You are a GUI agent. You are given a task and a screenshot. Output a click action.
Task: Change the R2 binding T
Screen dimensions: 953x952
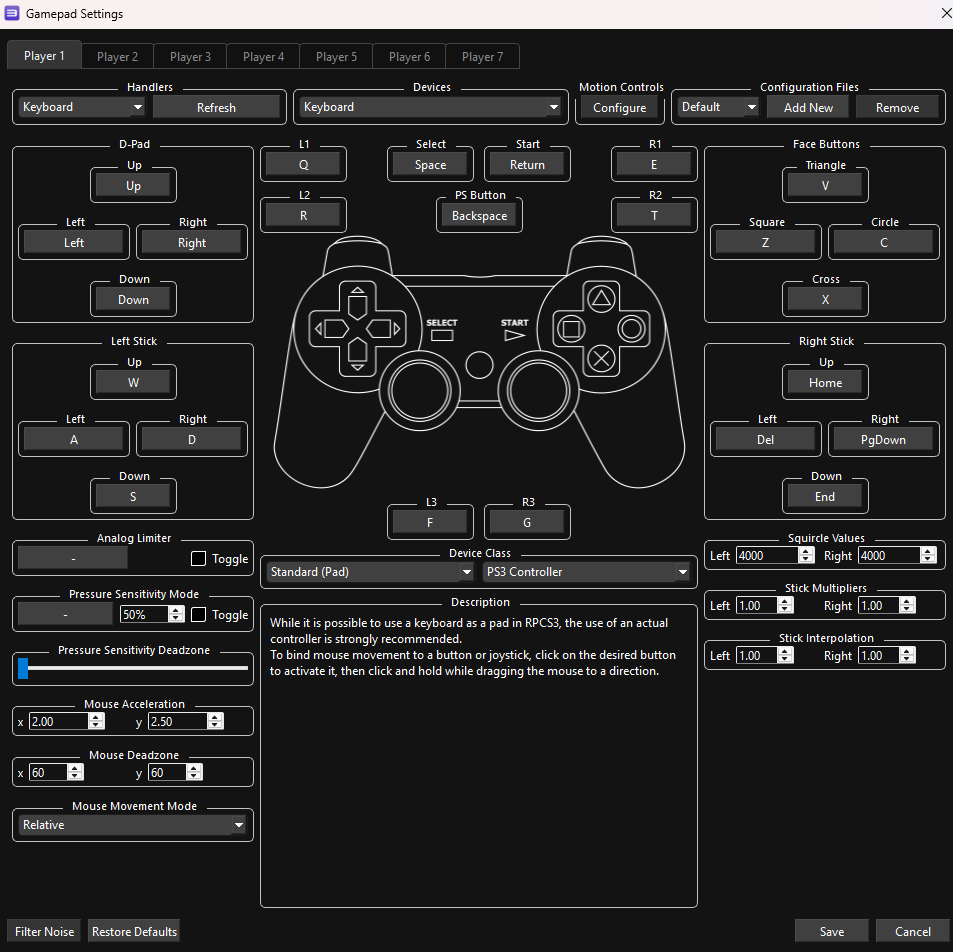[654, 215]
